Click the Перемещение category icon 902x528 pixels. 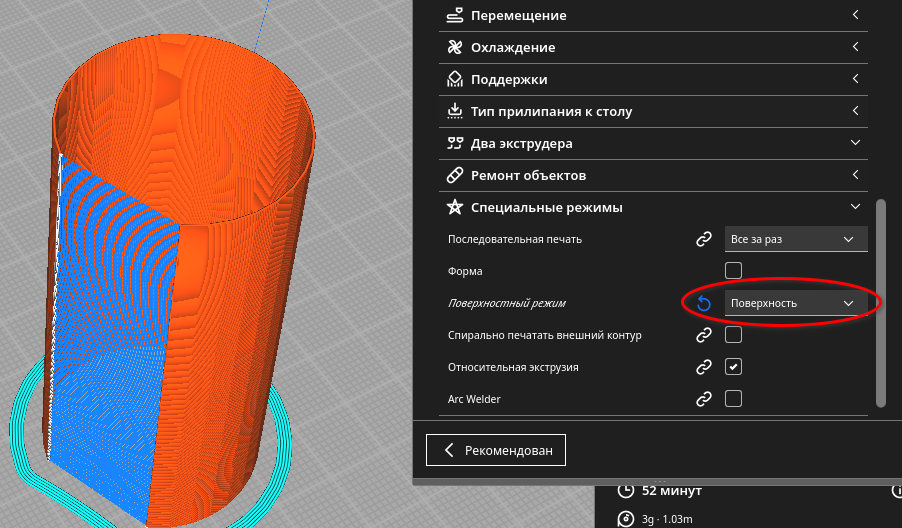coord(454,15)
